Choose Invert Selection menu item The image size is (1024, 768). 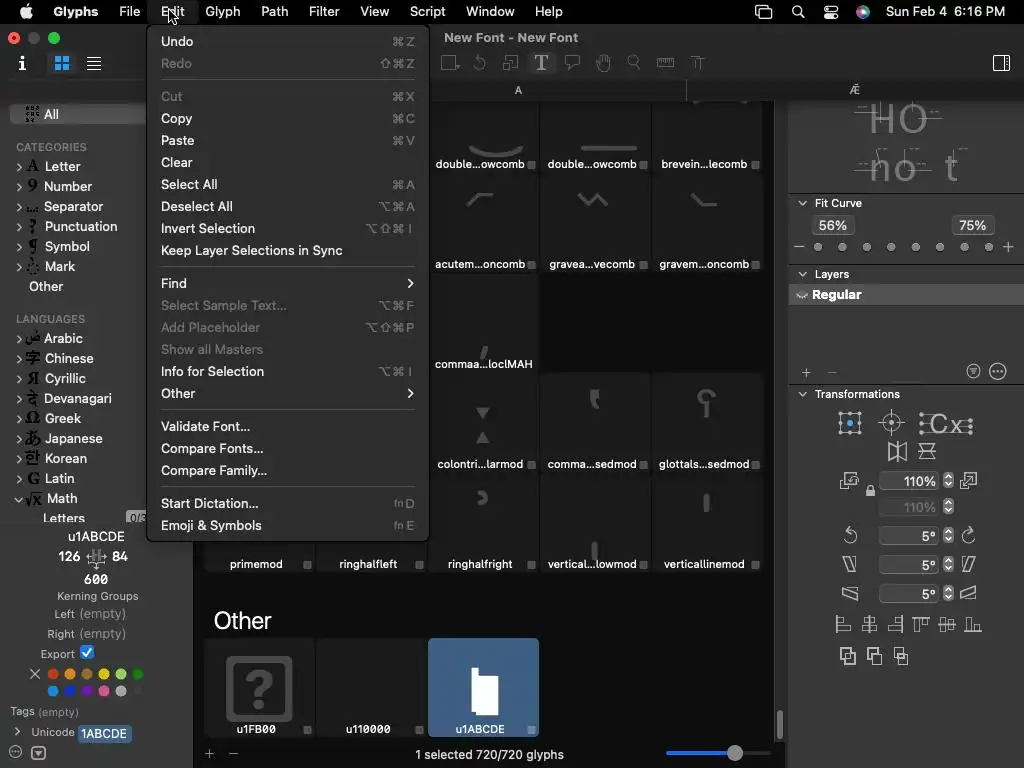(287, 229)
